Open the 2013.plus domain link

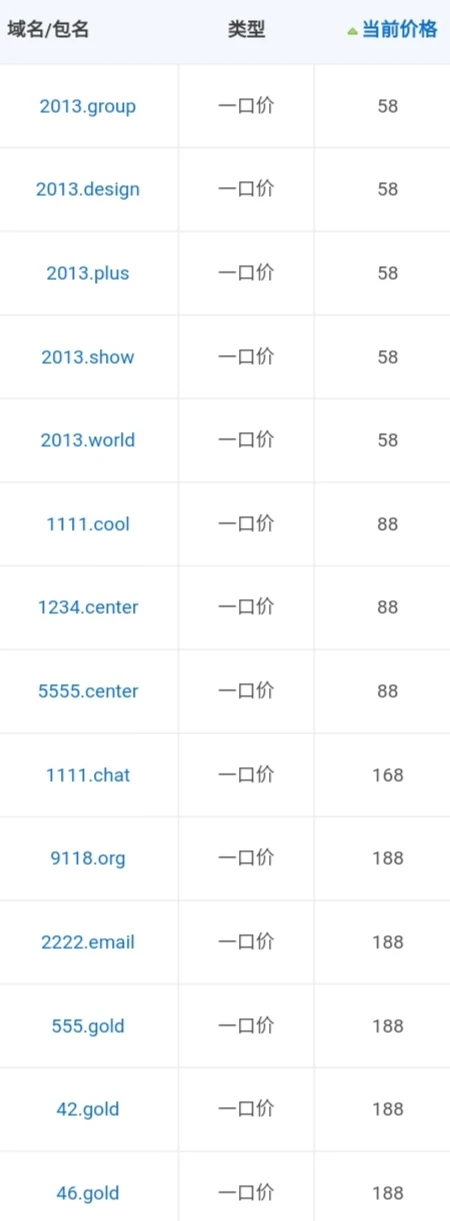[88, 273]
